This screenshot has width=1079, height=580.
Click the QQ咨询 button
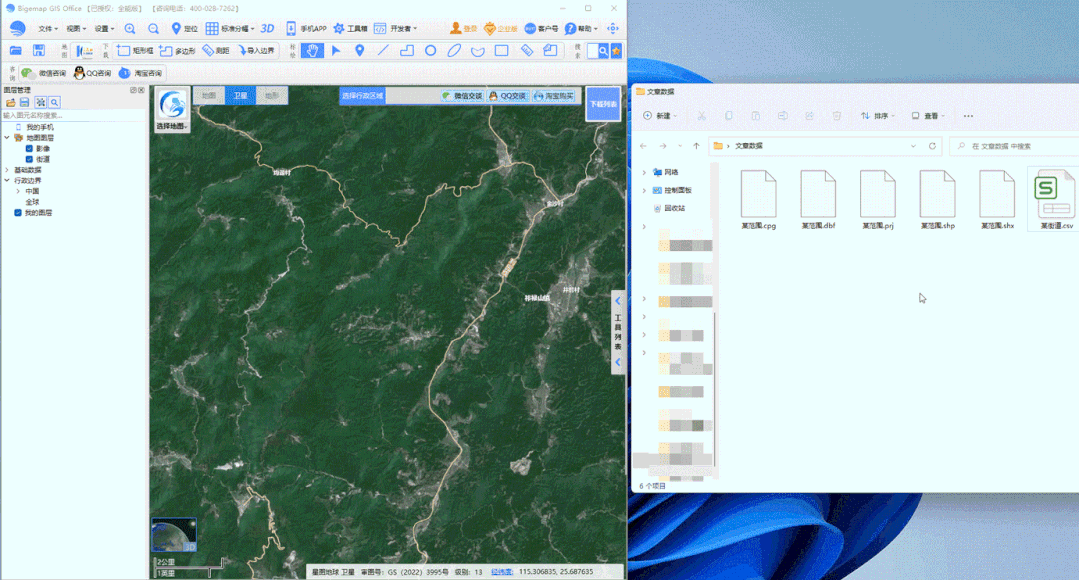[x=92, y=73]
